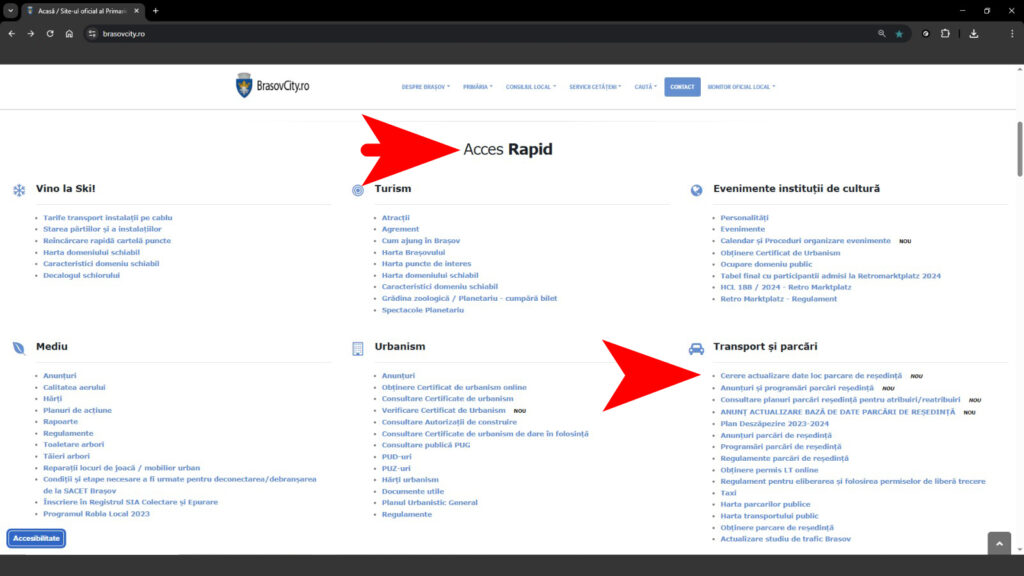Viewport: 1024px width, 576px height.
Task: Open Obținere permis LT online link
Action: pos(769,469)
